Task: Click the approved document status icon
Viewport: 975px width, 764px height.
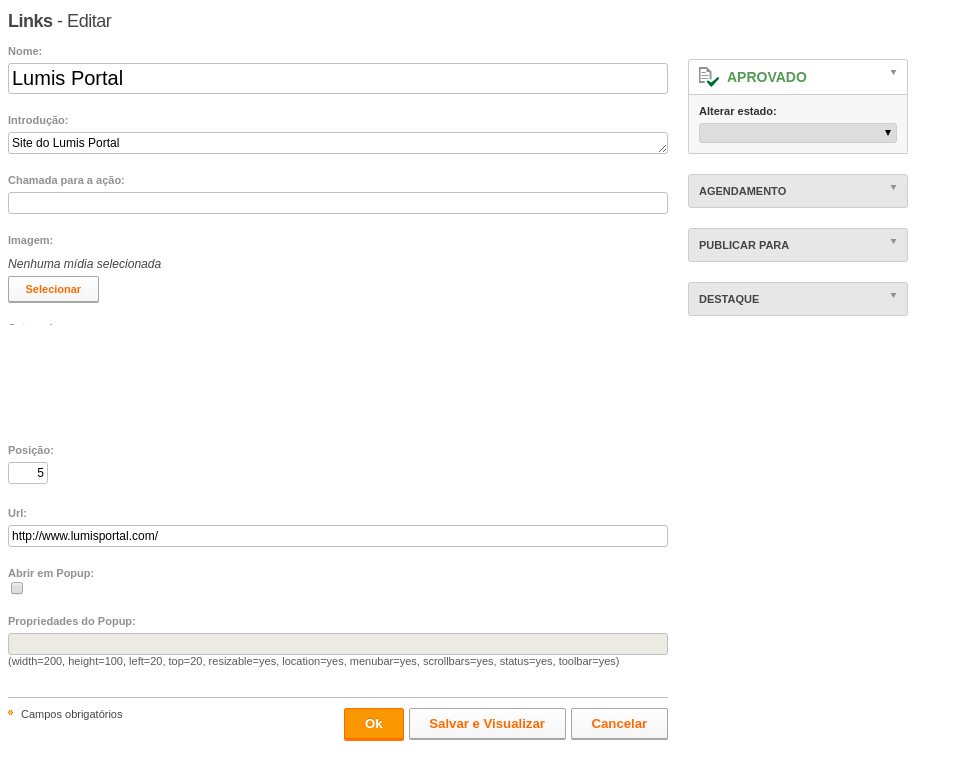Action: (x=708, y=77)
